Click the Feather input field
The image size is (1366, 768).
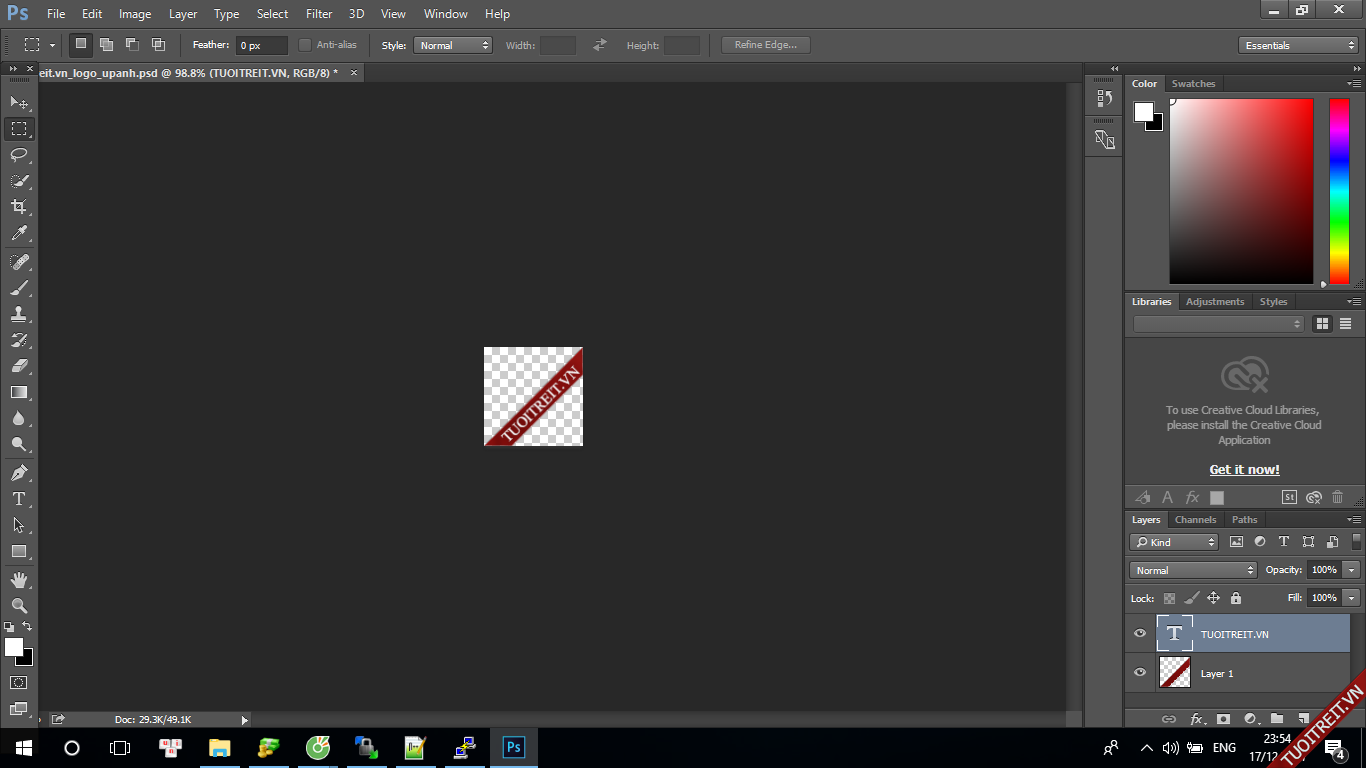click(261, 45)
